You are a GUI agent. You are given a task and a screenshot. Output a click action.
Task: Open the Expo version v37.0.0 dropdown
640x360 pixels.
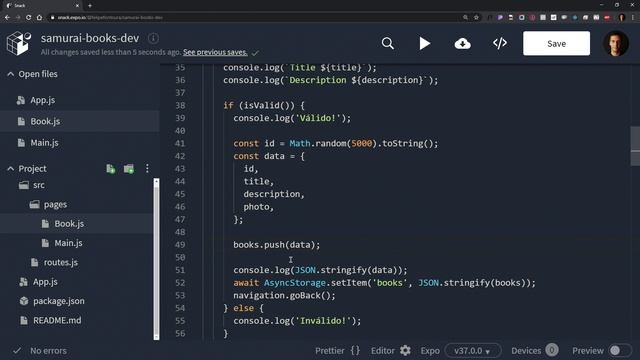coord(473,351)
